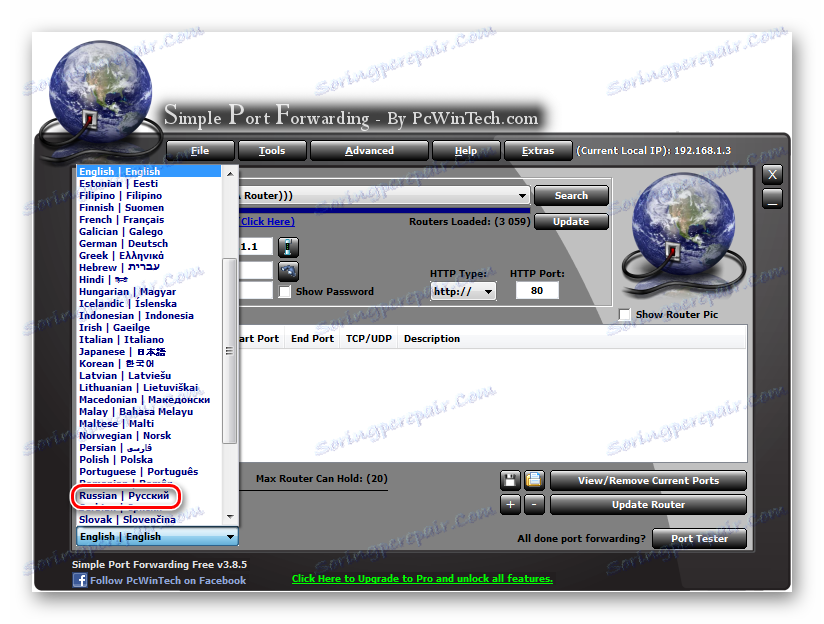824x624 pixels.
Task: Select Slovak | Slovenčina language
Action: (x=149, y=520)
